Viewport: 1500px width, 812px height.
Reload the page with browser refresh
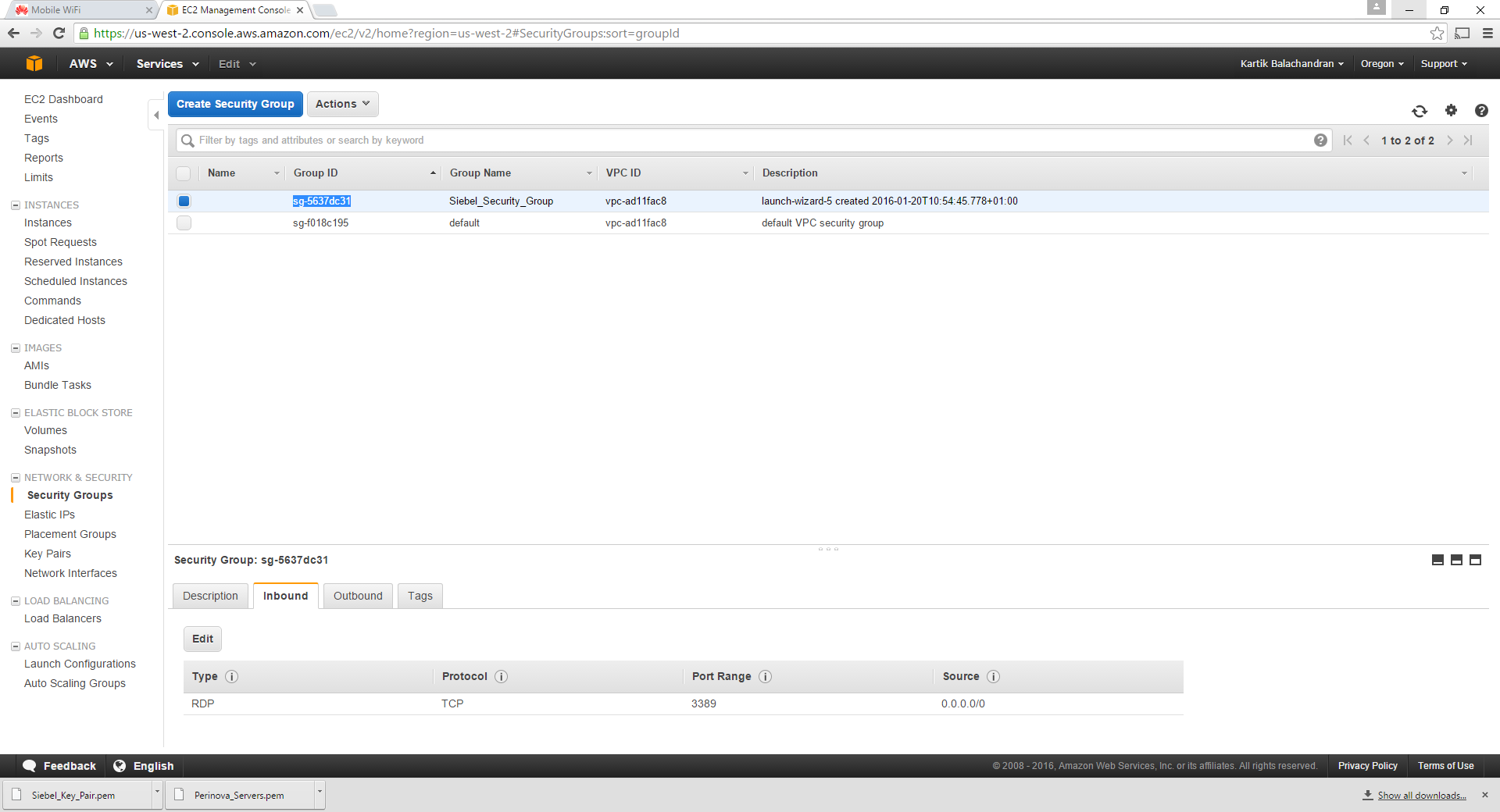(59, 33)
